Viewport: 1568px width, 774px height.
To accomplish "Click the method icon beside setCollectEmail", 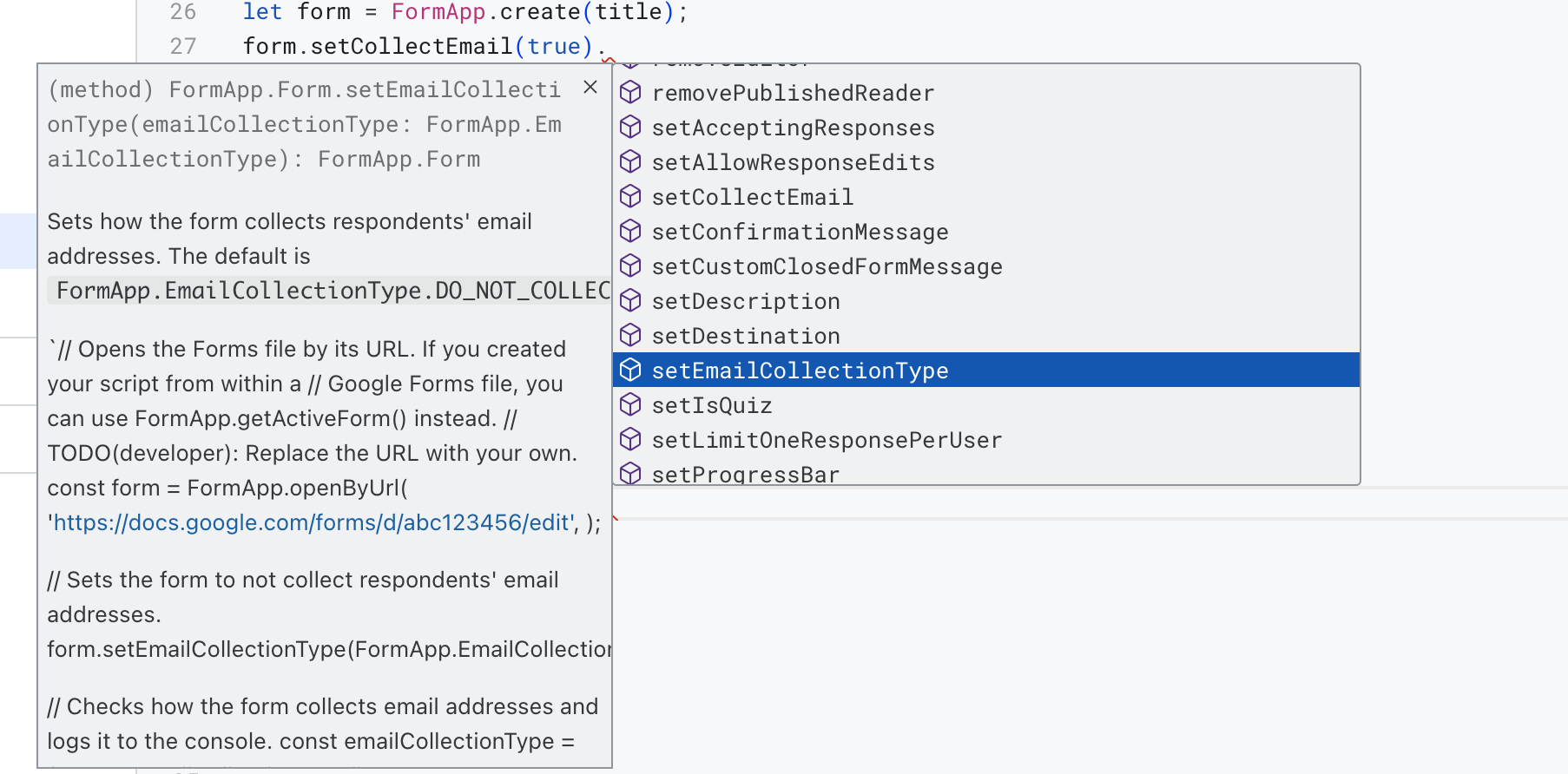I will (630, 196).
